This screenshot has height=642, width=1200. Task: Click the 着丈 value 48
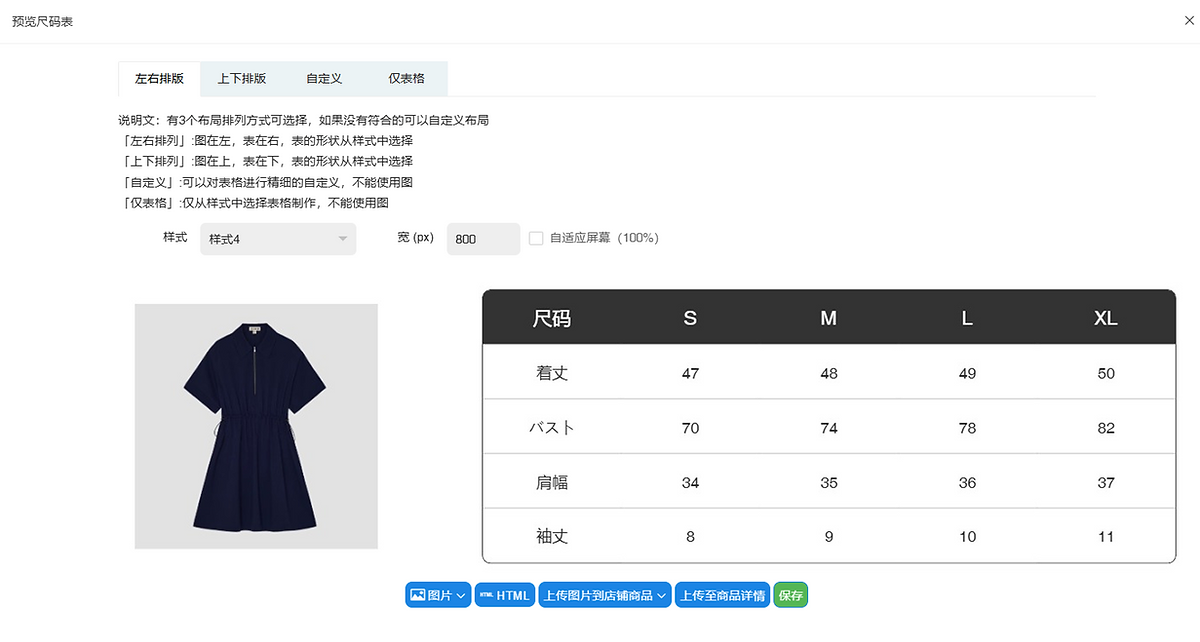click(x=828, y=373)
